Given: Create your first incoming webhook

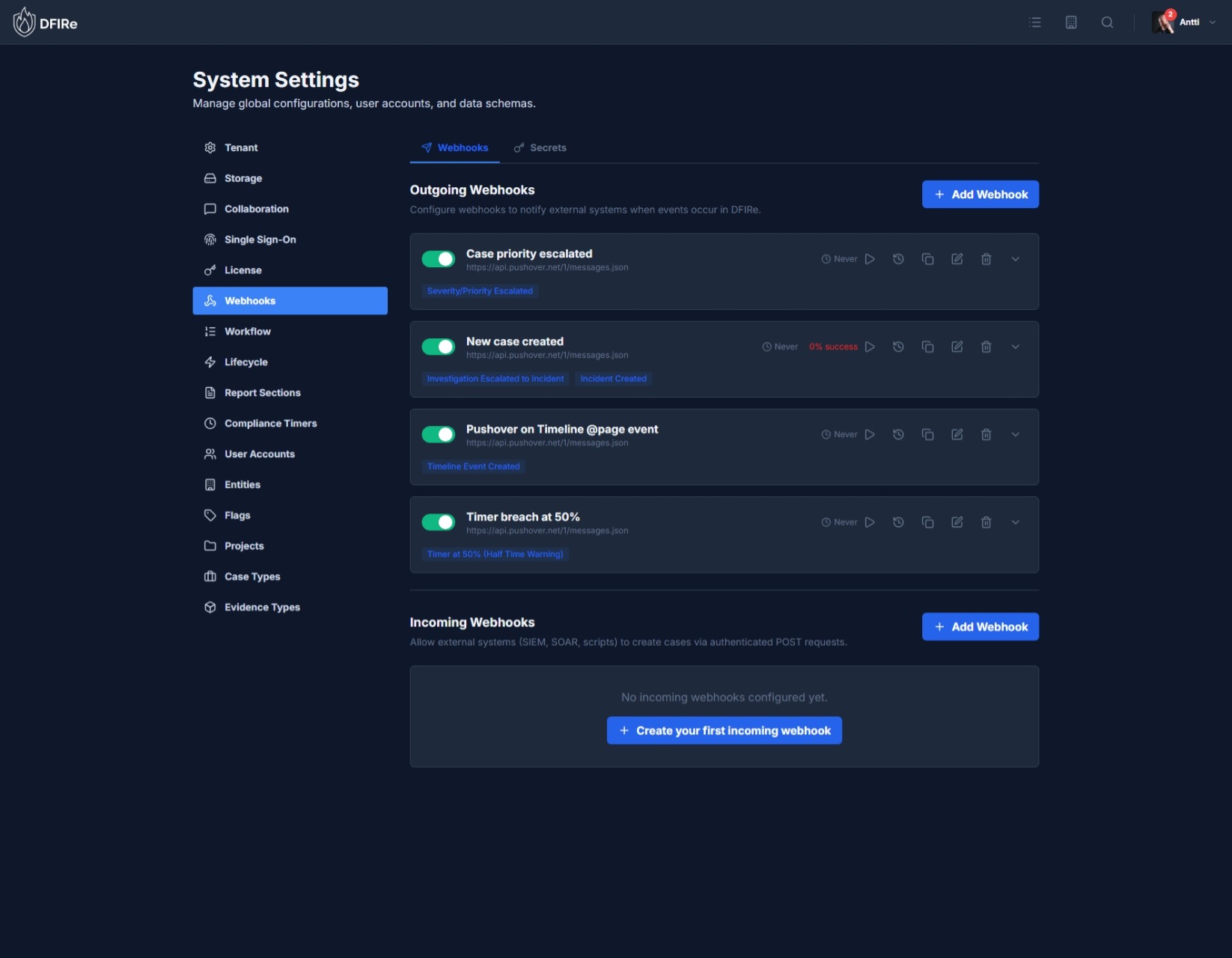Looking at the screenshot, I should coord(723,730).
